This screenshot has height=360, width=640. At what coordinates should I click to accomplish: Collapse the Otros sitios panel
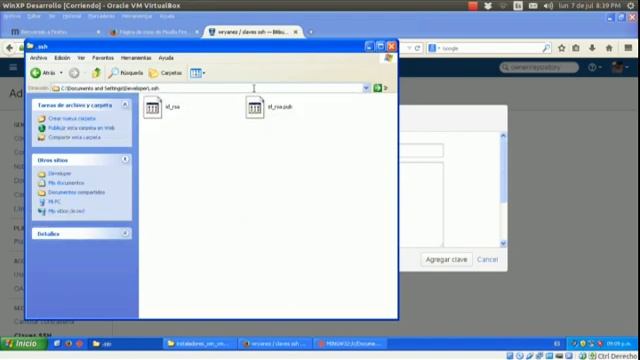pos(125,159)
